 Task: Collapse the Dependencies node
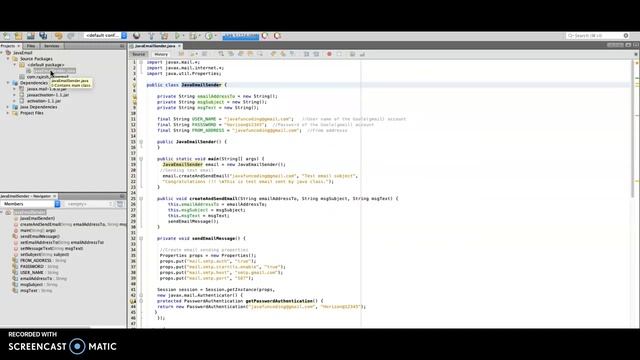[x=8, y=83]
